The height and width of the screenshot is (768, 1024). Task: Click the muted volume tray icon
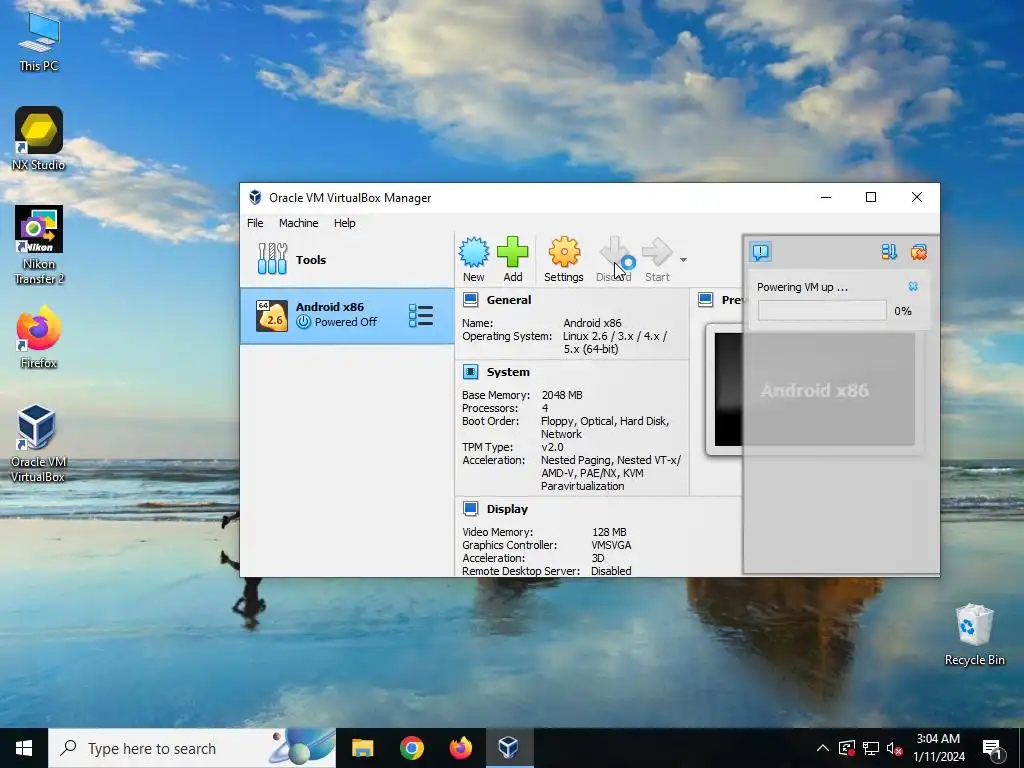pos(895,748)
